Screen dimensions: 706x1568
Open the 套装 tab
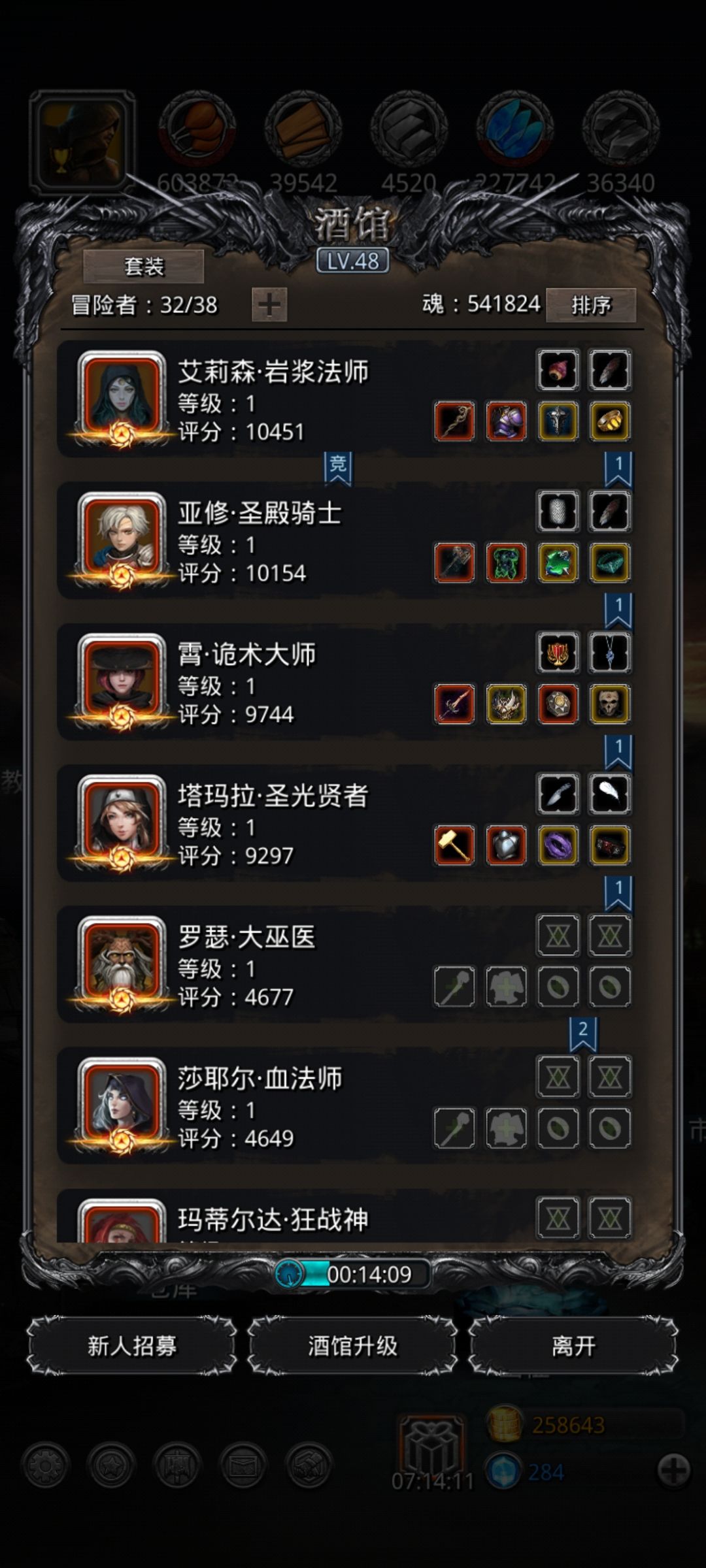pyautogui.click(x=144, y=266)
